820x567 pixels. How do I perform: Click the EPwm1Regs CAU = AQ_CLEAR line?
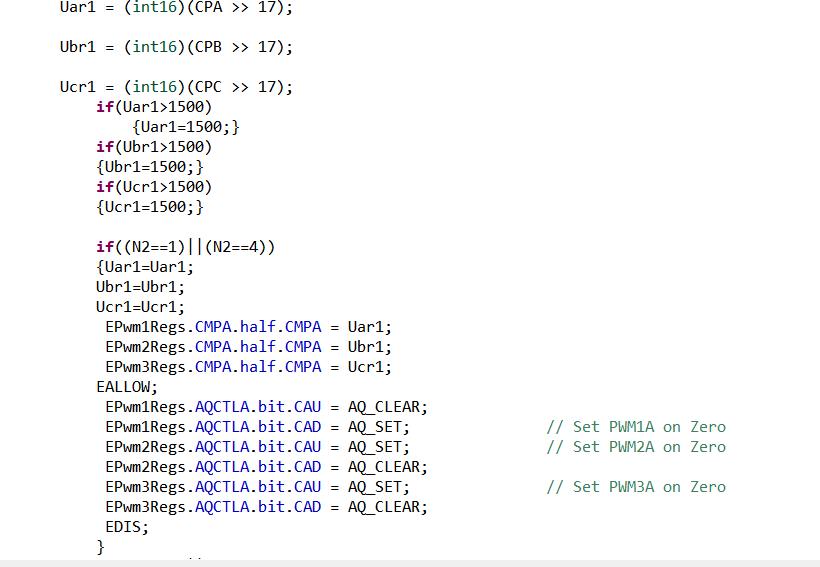[266, 407]
